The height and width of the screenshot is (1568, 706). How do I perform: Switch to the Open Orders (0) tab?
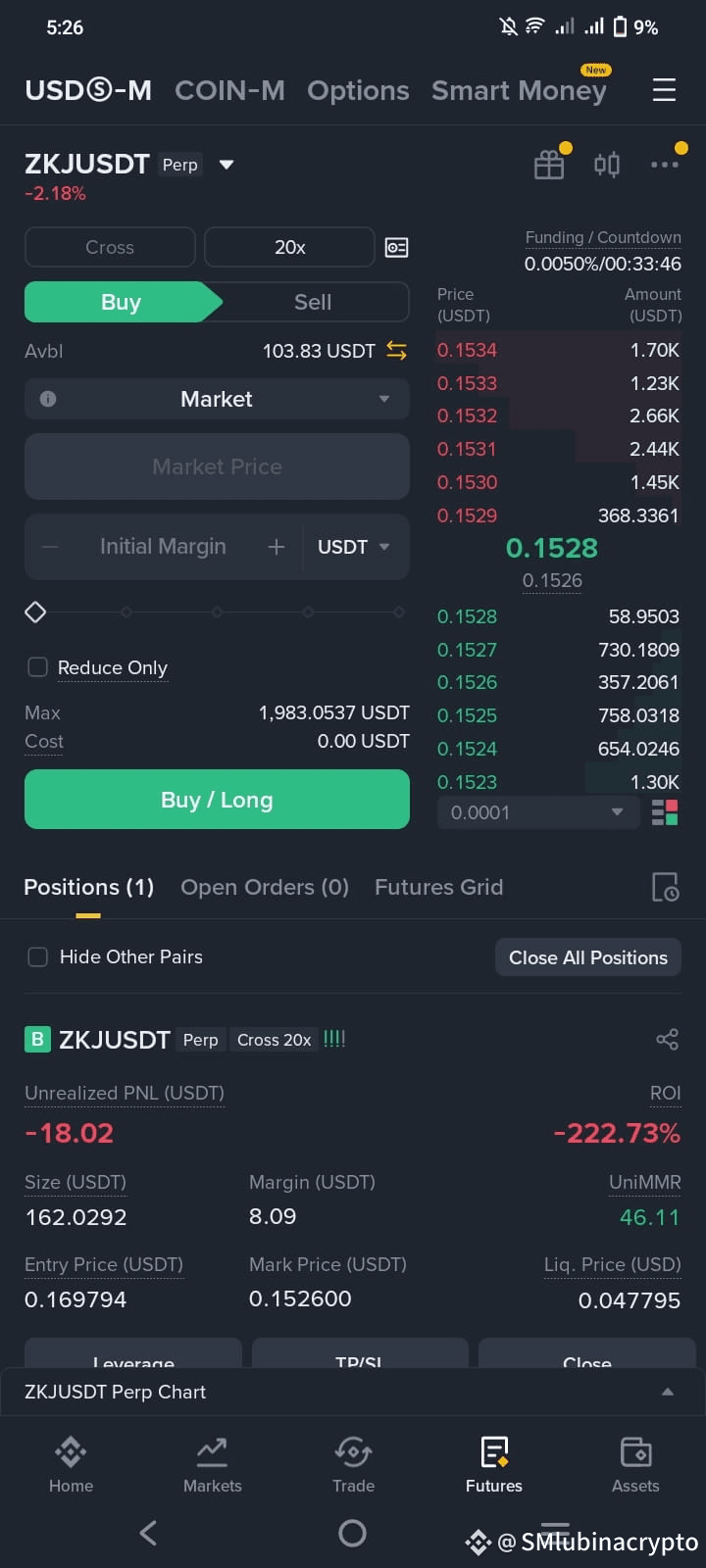265,887
